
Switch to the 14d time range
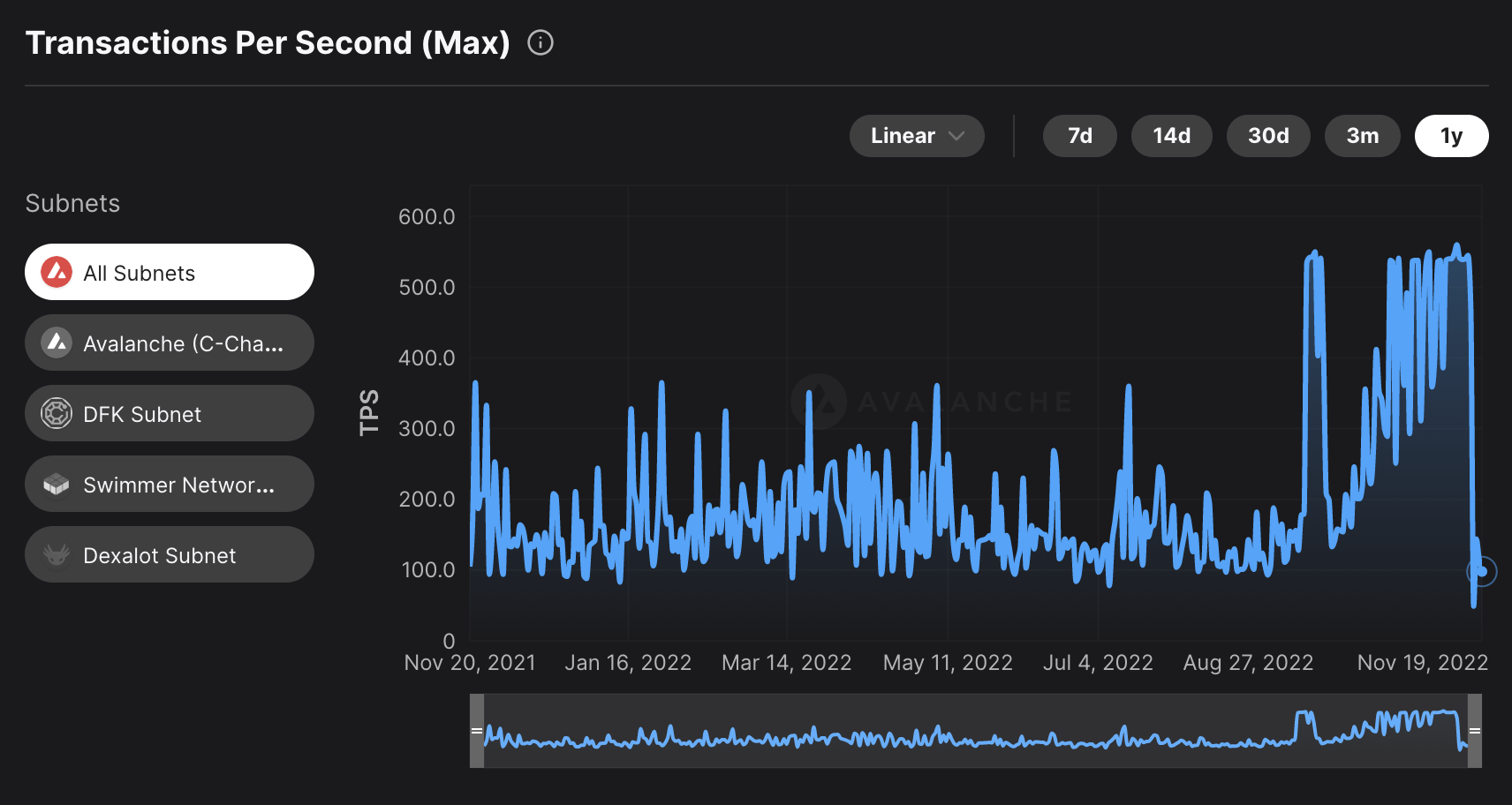pyautogui.click(x=1171, y=136)
